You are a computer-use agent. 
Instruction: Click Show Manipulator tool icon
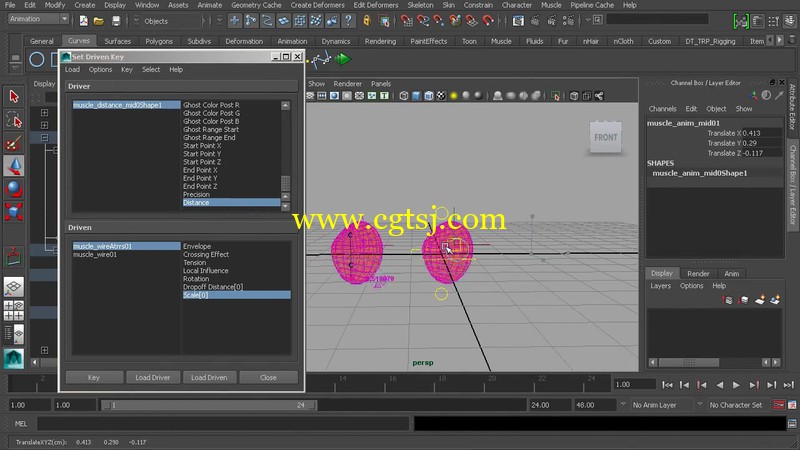14,257
